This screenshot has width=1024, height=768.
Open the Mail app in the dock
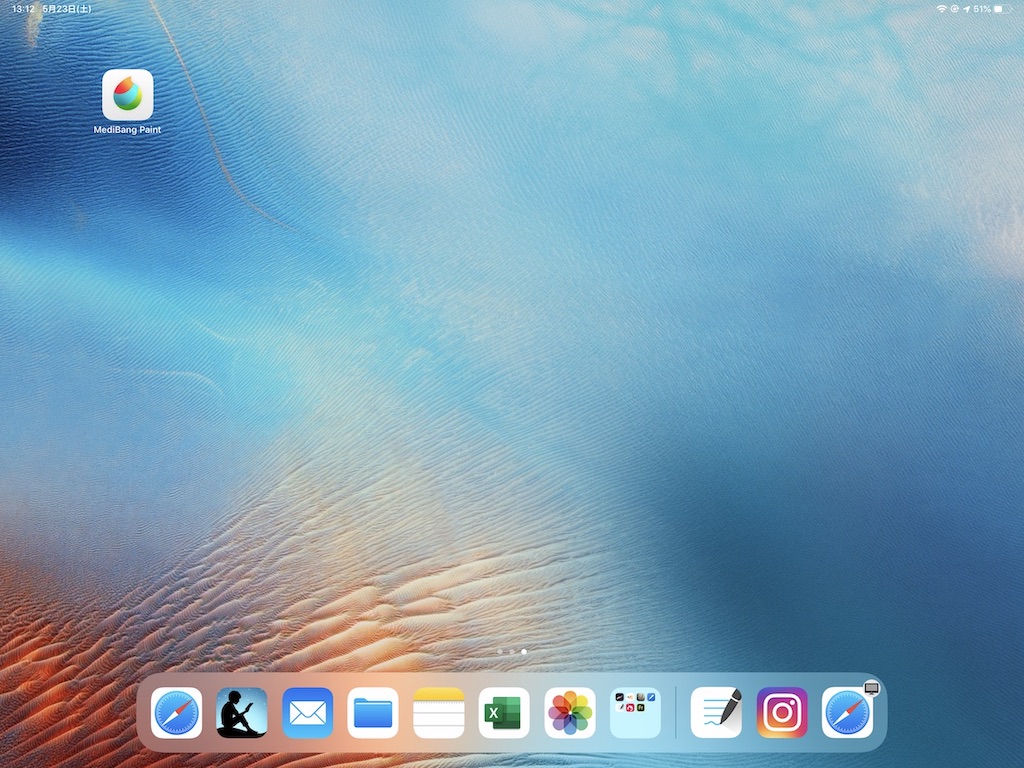point(308,713)
